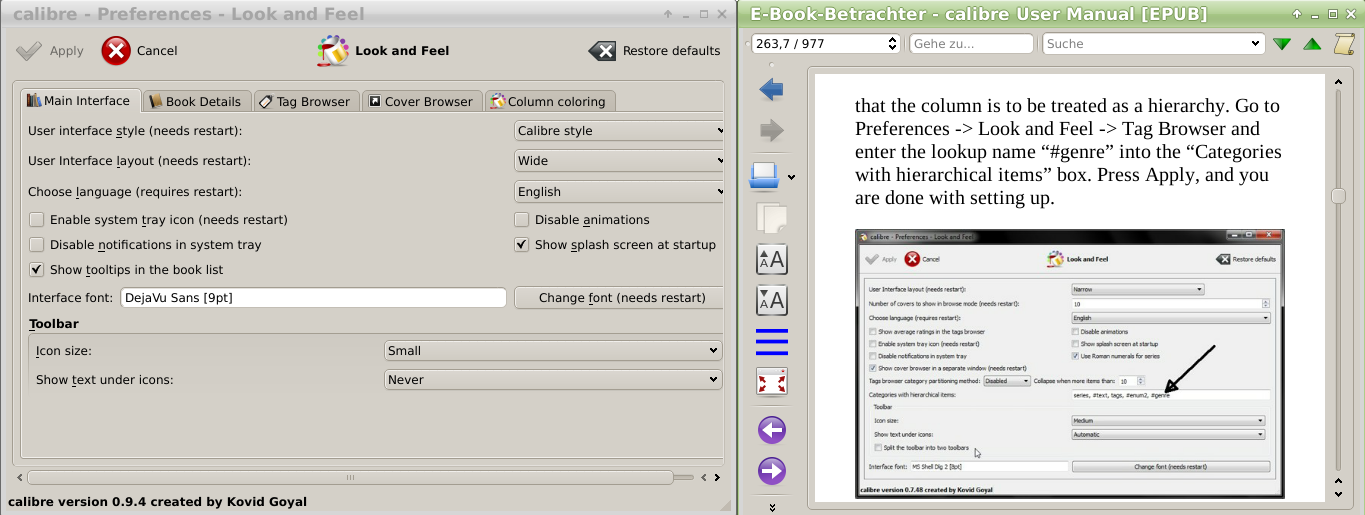Uncheck Show splash screen at startup
Image resolution: width=1365 pixels, height=515 pixels.
point(522,245)
